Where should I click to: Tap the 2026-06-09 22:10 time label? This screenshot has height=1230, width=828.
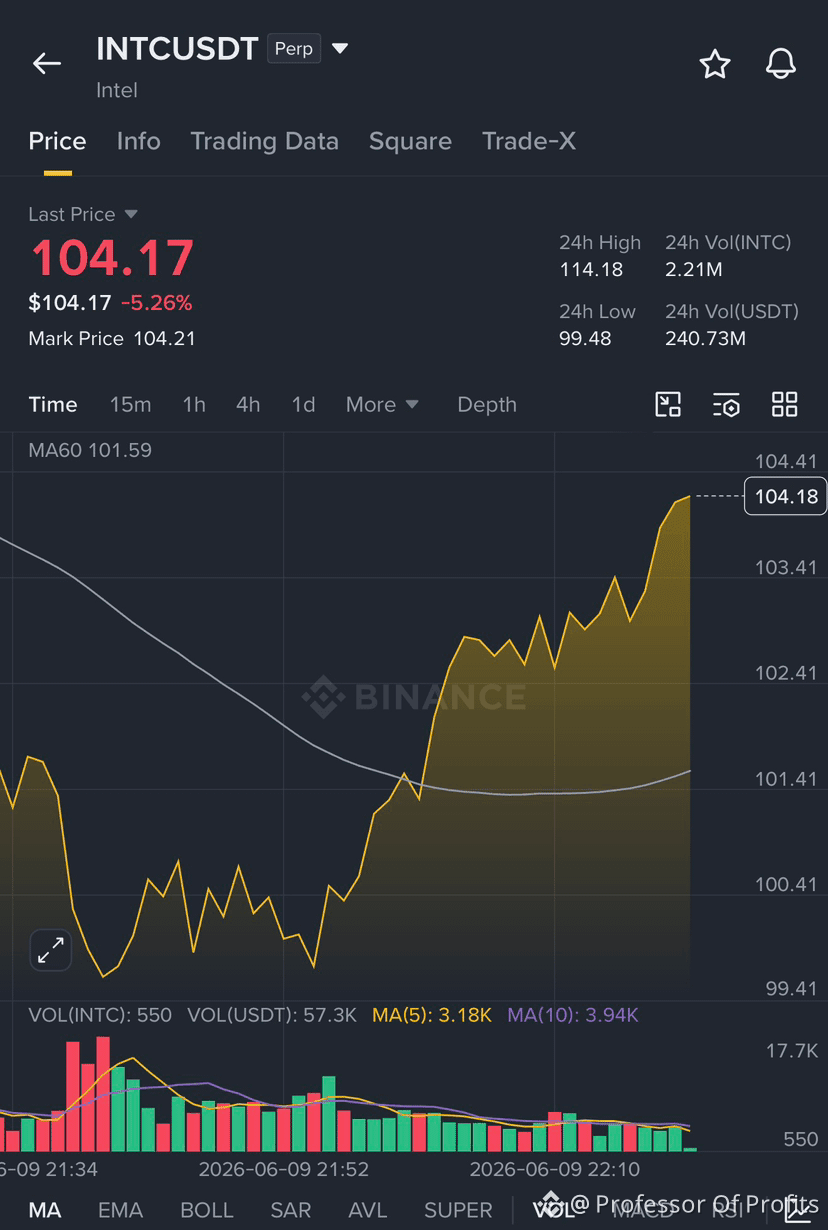tap(556, 1169)
